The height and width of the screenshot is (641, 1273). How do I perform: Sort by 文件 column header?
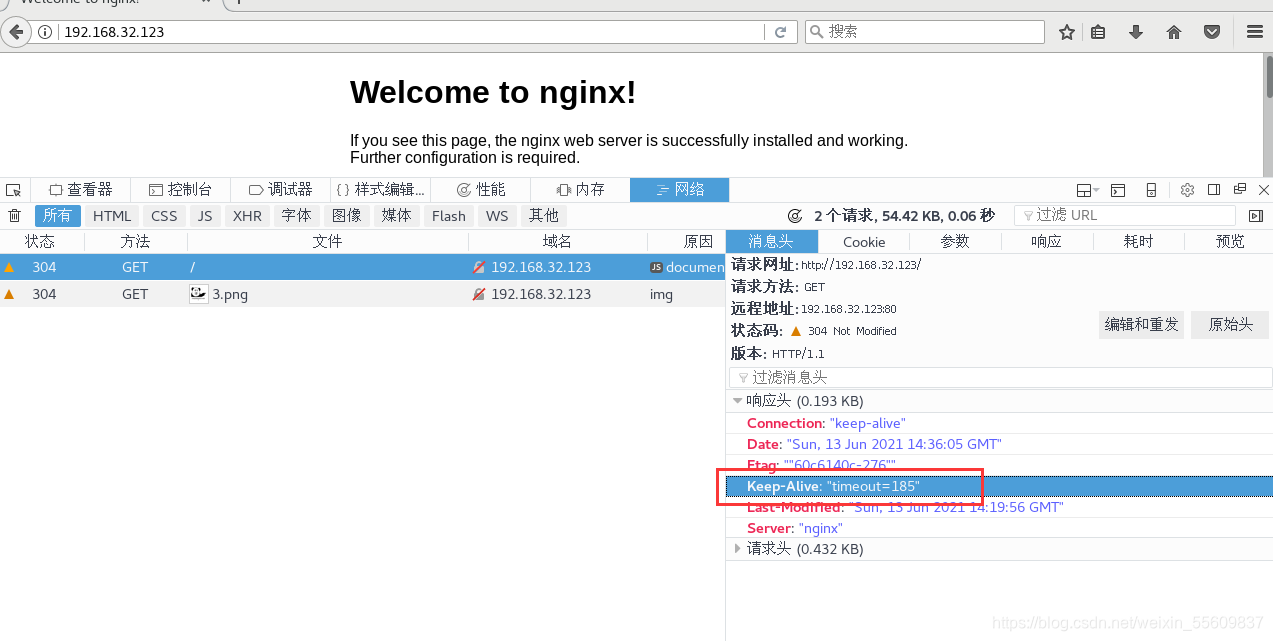coord(328,242)
